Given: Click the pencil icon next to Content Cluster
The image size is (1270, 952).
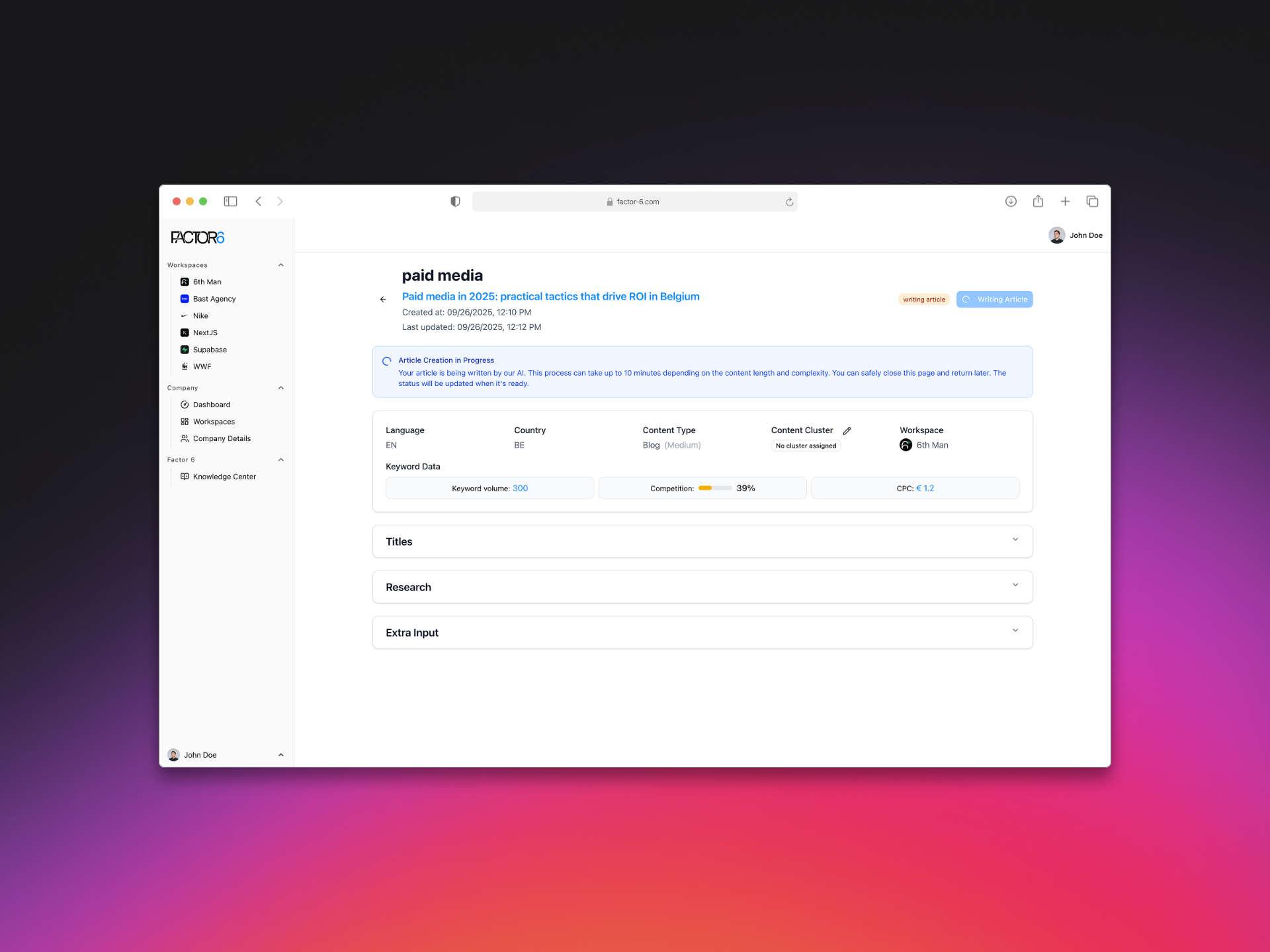Looking at the screenshot, I should tap(847, 430).
